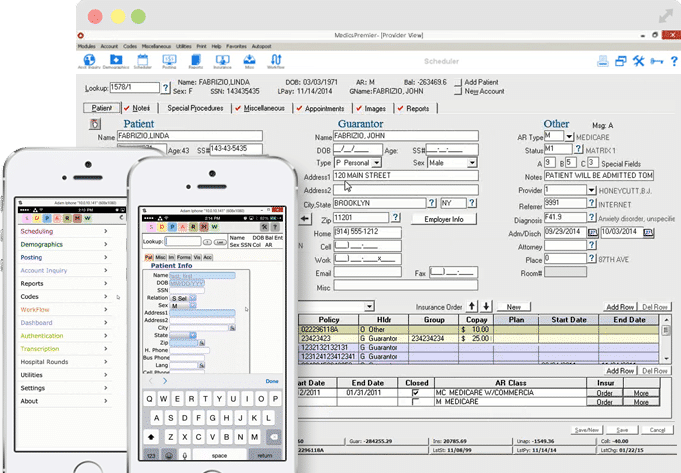Viewport: 681px width, 473px height.
Task: Move the insurance order up with the up arrow
Action: click(x=472, y=306)
